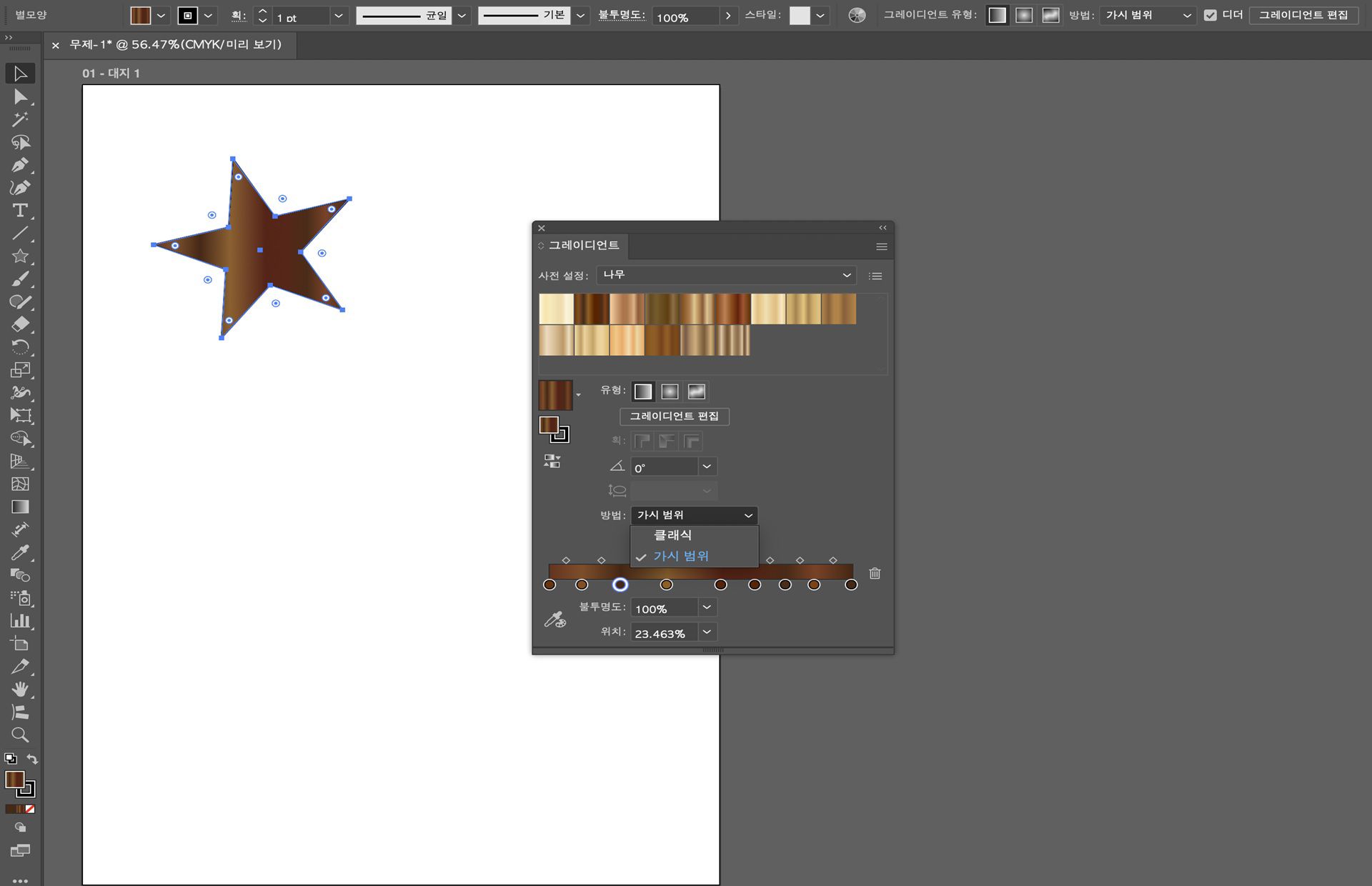Pick the first light wood gradient swatch

[x=556, y=309]
